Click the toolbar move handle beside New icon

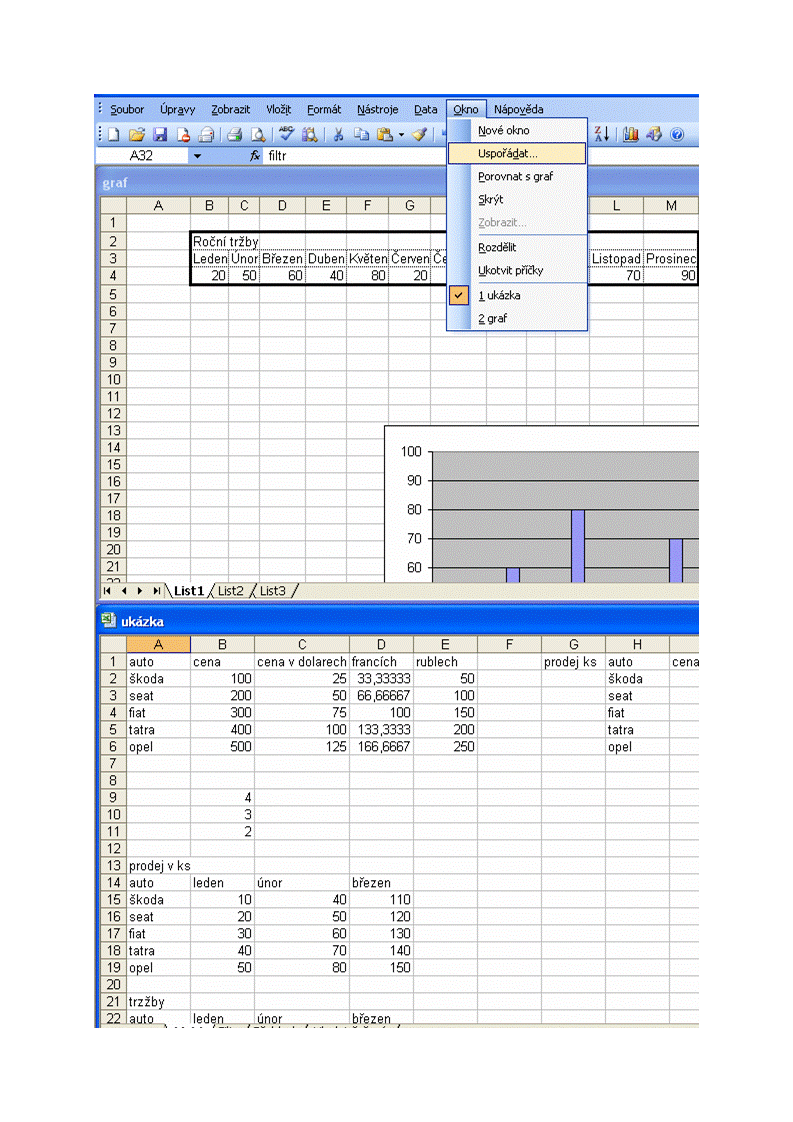click(100, 134)
